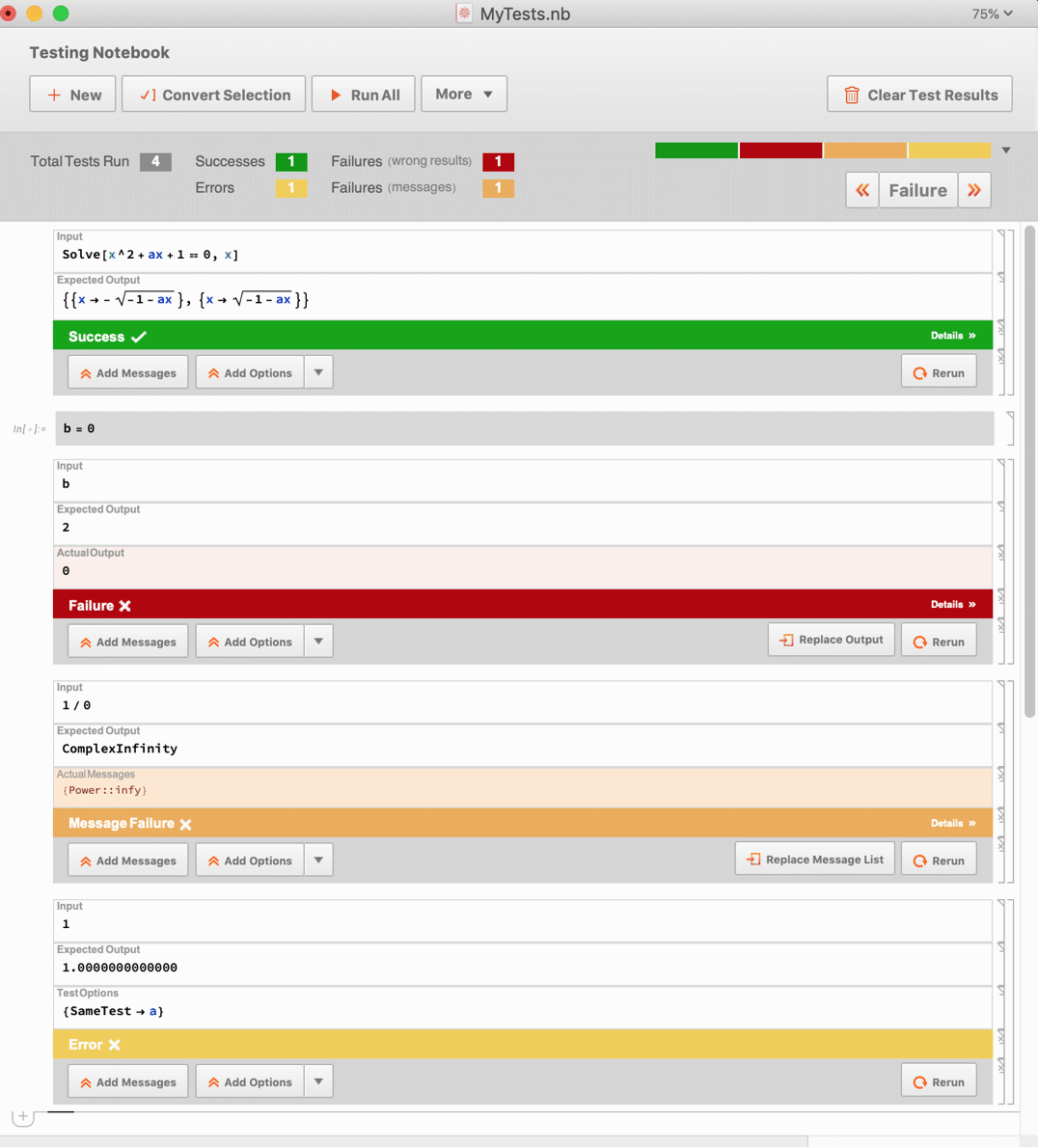Screen dimensions: 1038x1148
Task: Open the More dropdown menu
Action: pyautogui.click(x=463, y=95)
